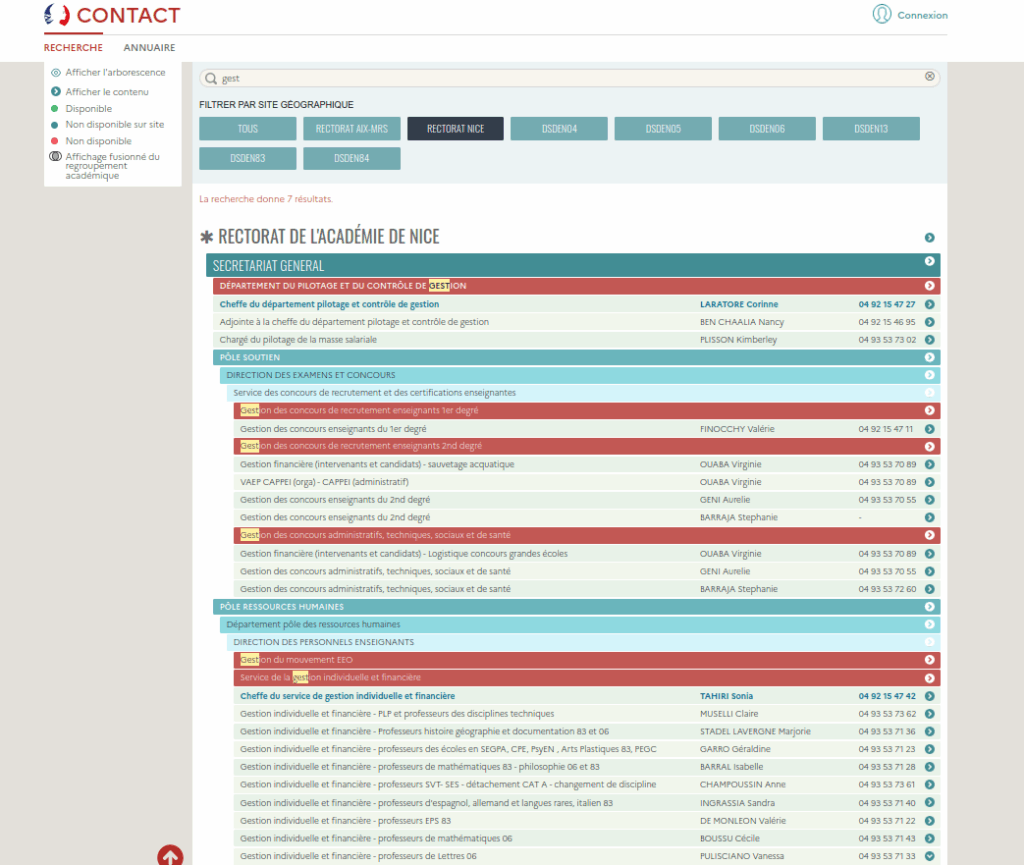
Task: Click arrow icon beside LARATORE Corinne row
Action: tap(929, 304)
